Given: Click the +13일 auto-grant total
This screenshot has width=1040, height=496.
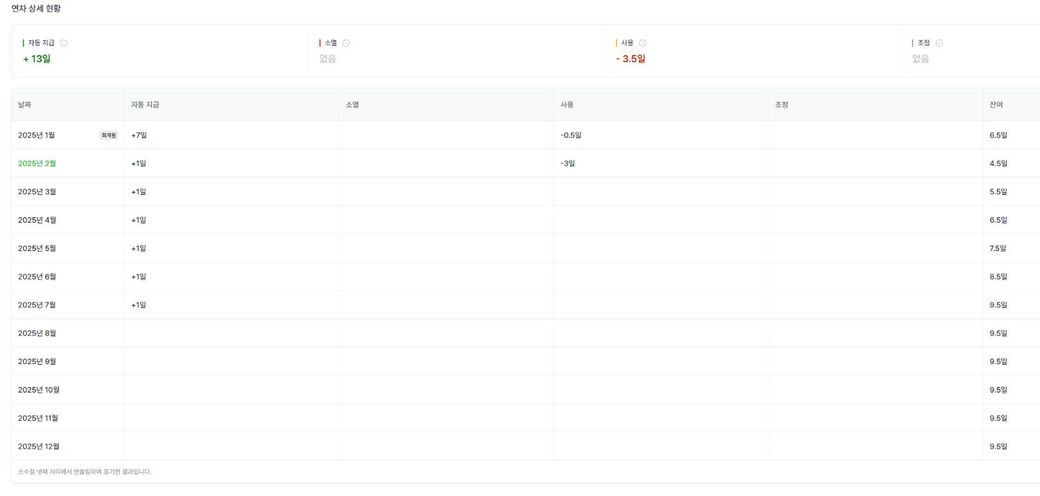Looking at the screenshot, I should [x=37, y=59].
